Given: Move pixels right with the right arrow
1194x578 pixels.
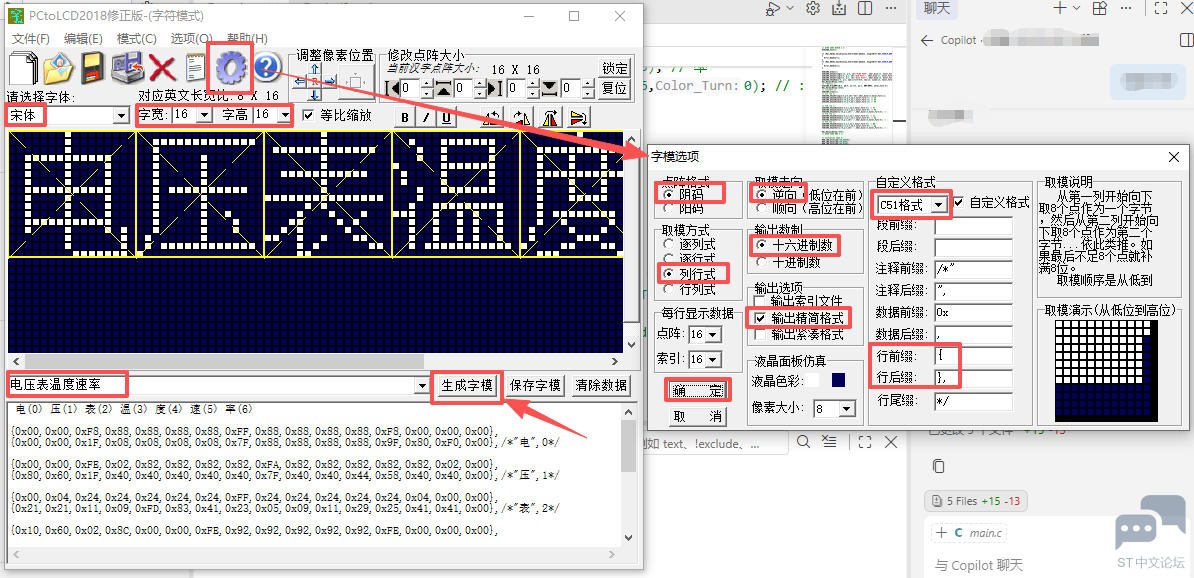Looking at the screenshot, I should point(328,80).
